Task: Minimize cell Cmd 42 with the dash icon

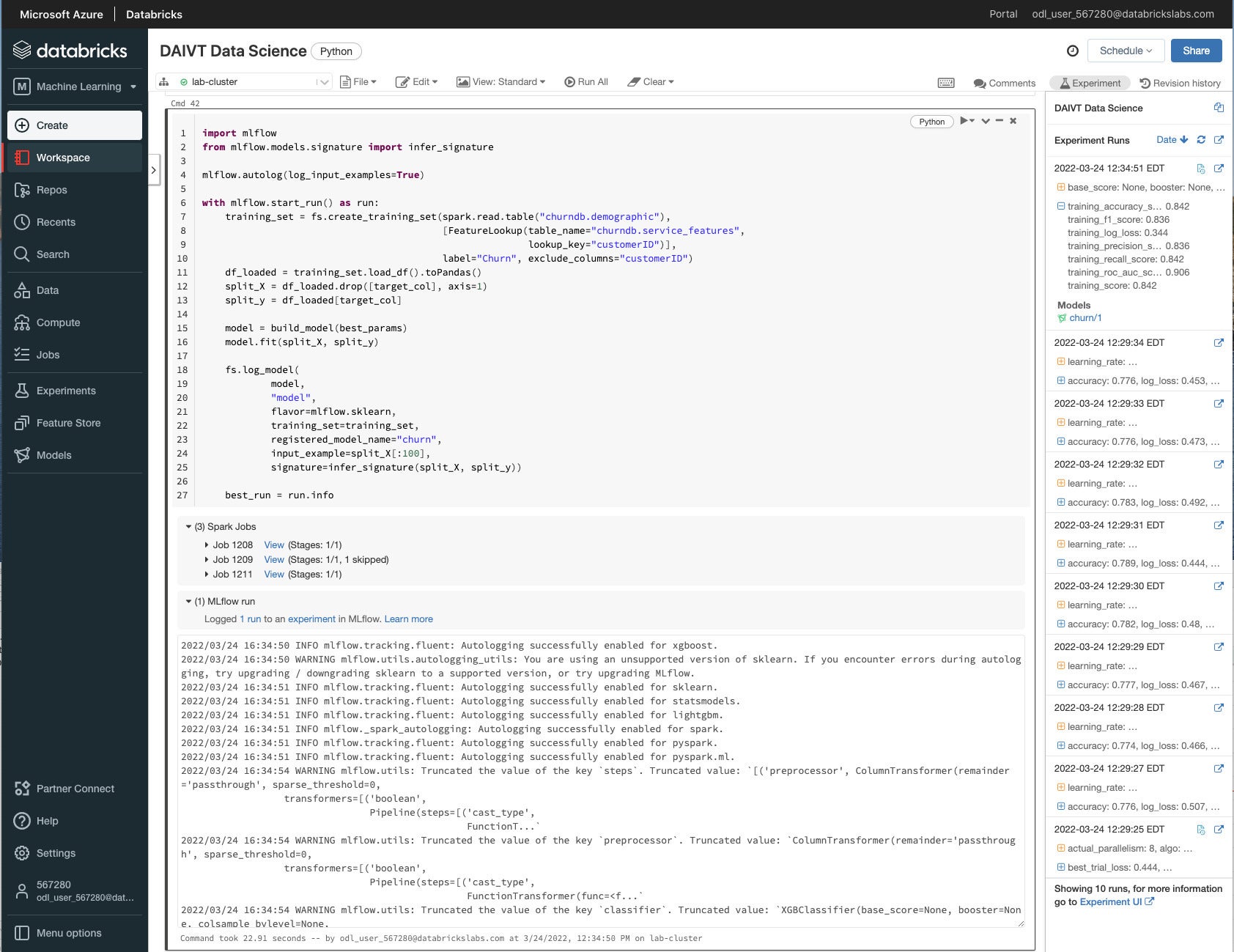Action: tap(999, 121)
